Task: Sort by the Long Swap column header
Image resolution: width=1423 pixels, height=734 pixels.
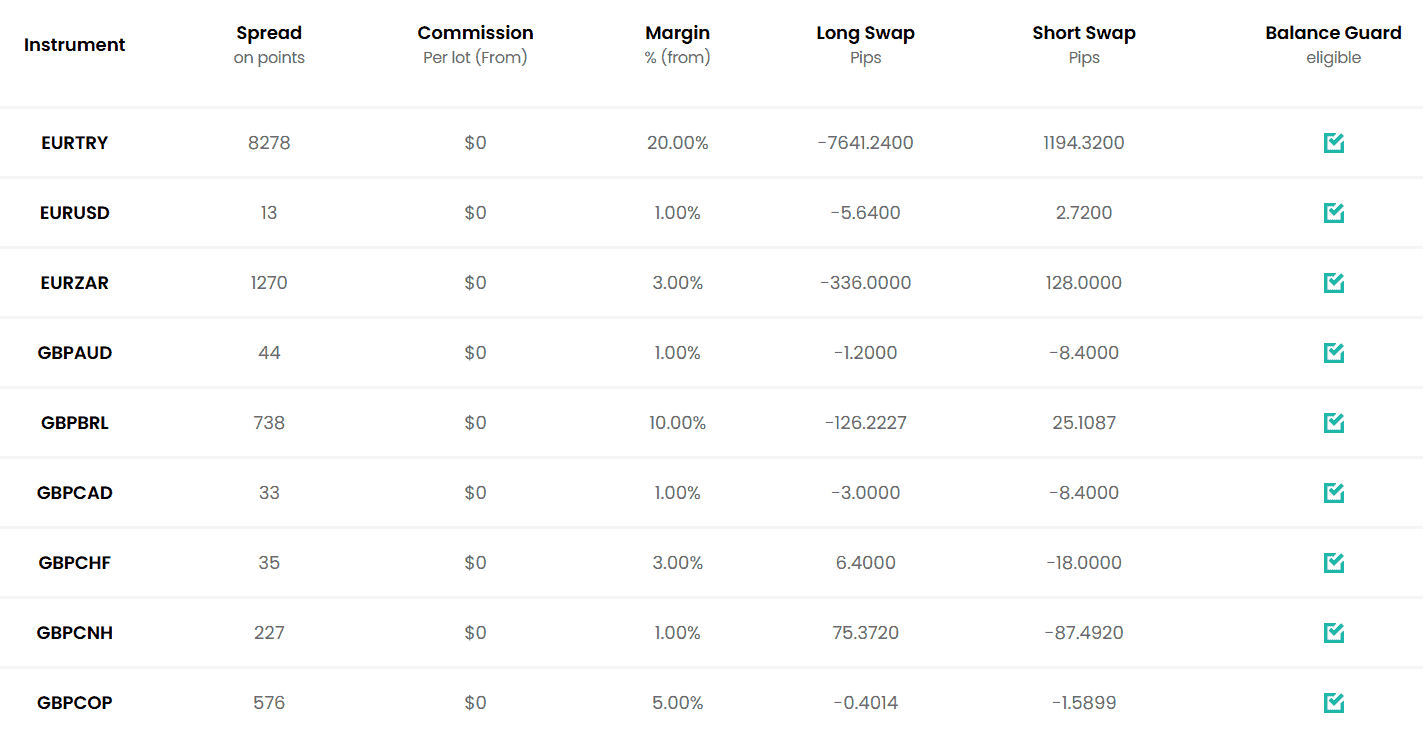Action: [865, 32]
